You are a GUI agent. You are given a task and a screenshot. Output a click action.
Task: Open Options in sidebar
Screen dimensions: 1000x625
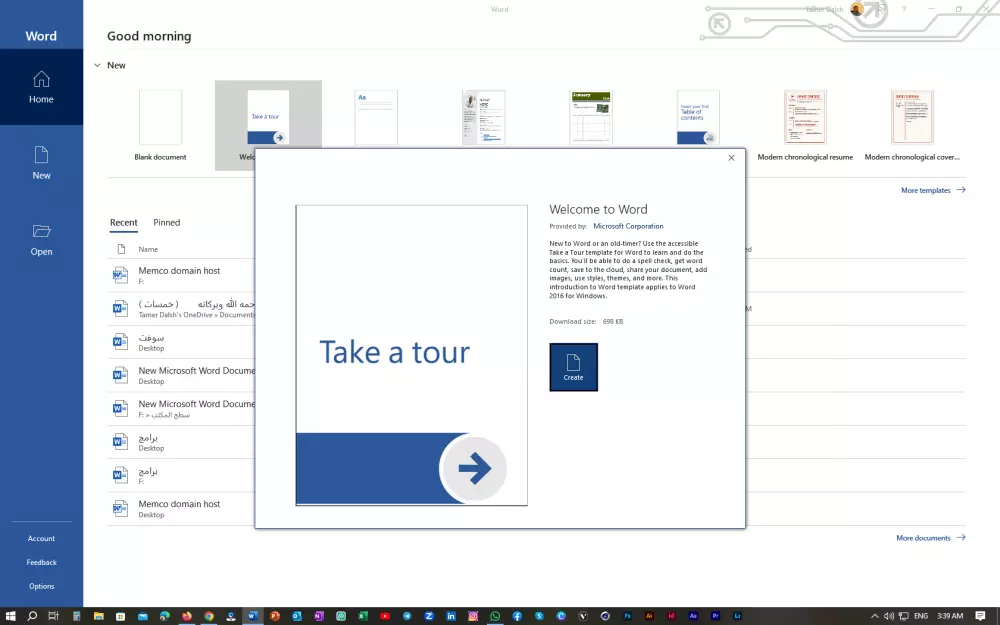pyautogui.click(x=41, y=586)
